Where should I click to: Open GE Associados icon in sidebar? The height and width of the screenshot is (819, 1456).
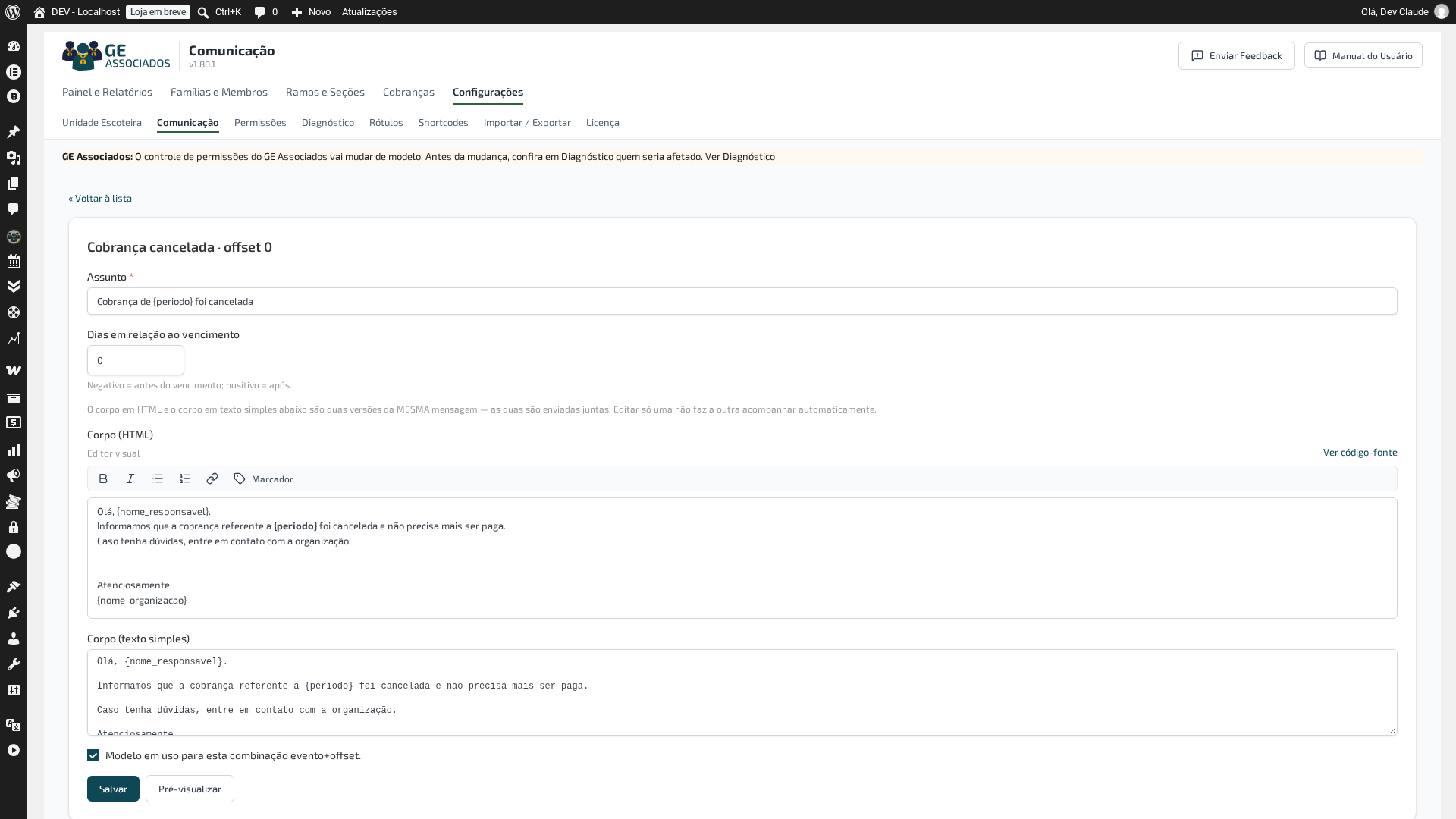click(14, 237)
